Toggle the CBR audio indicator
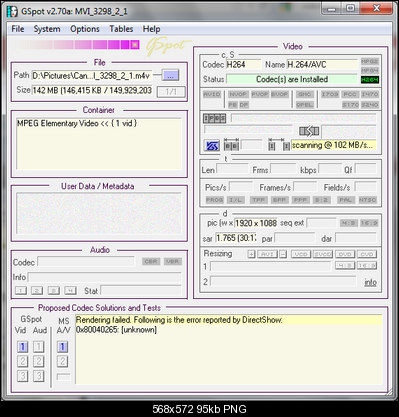Viewport: 399px width, 417px height. tap(151, 261)
